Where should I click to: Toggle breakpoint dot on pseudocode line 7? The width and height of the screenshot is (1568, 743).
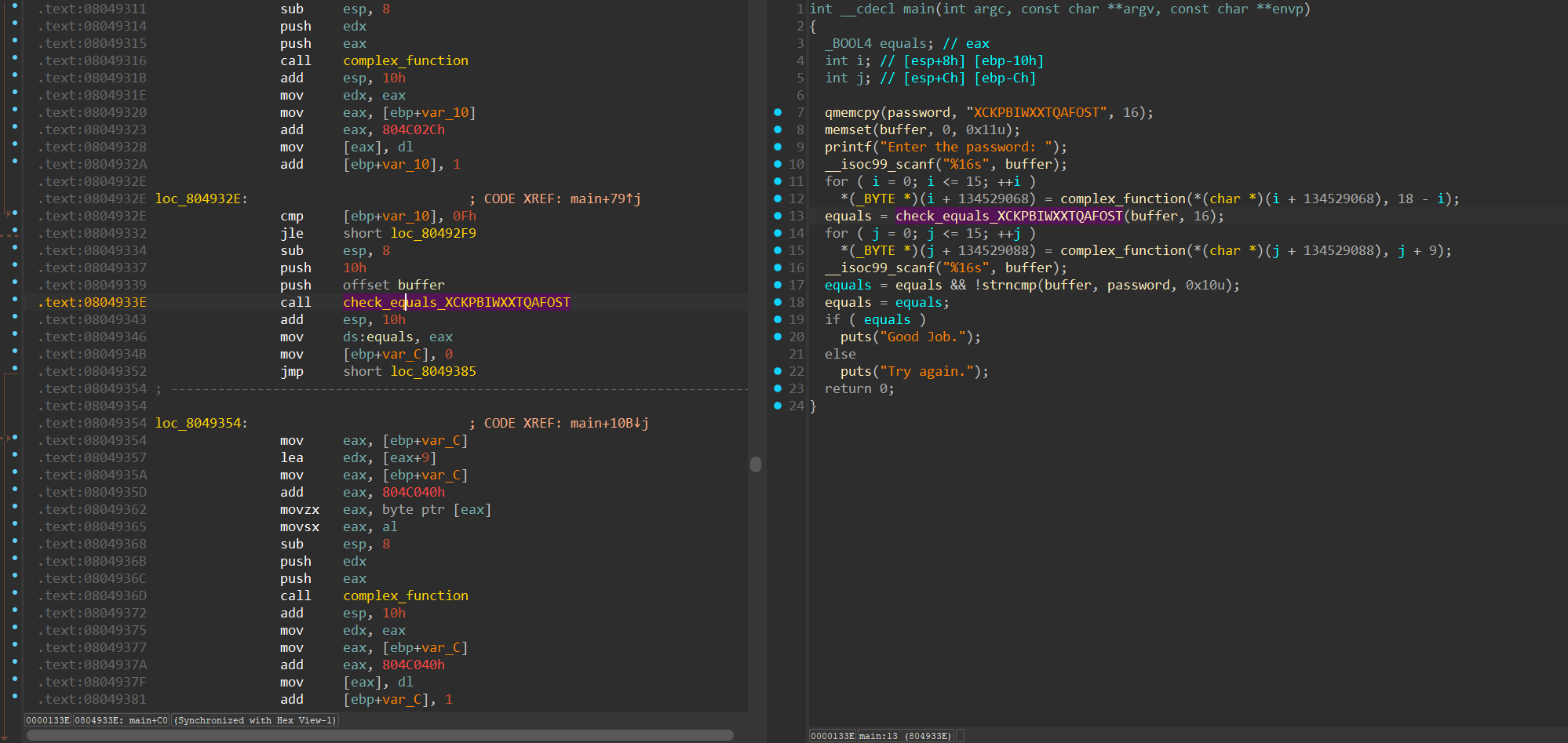pos(778,112)
